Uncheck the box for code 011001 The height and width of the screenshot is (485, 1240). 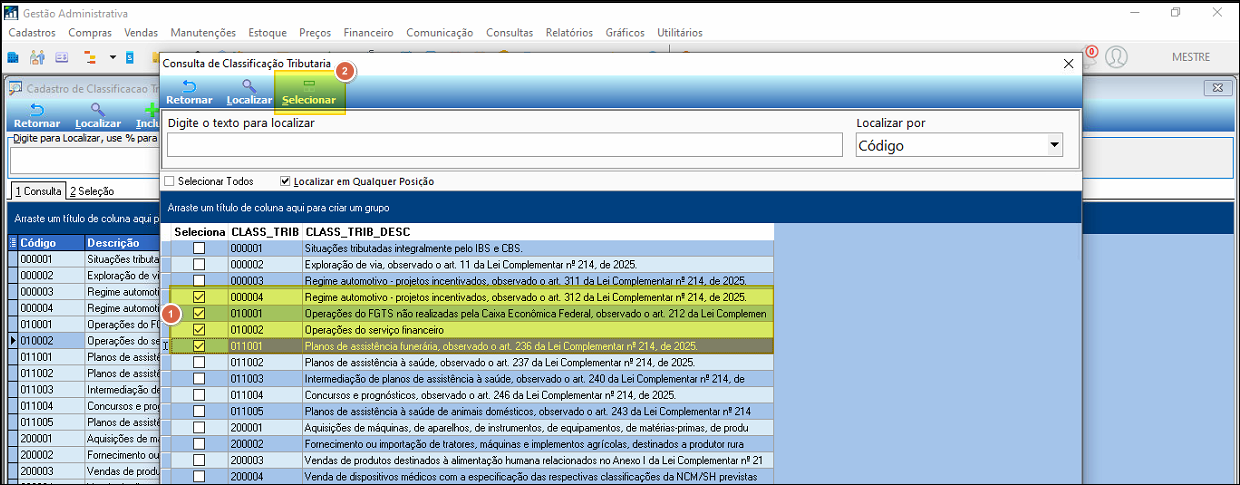coord(200,346)
